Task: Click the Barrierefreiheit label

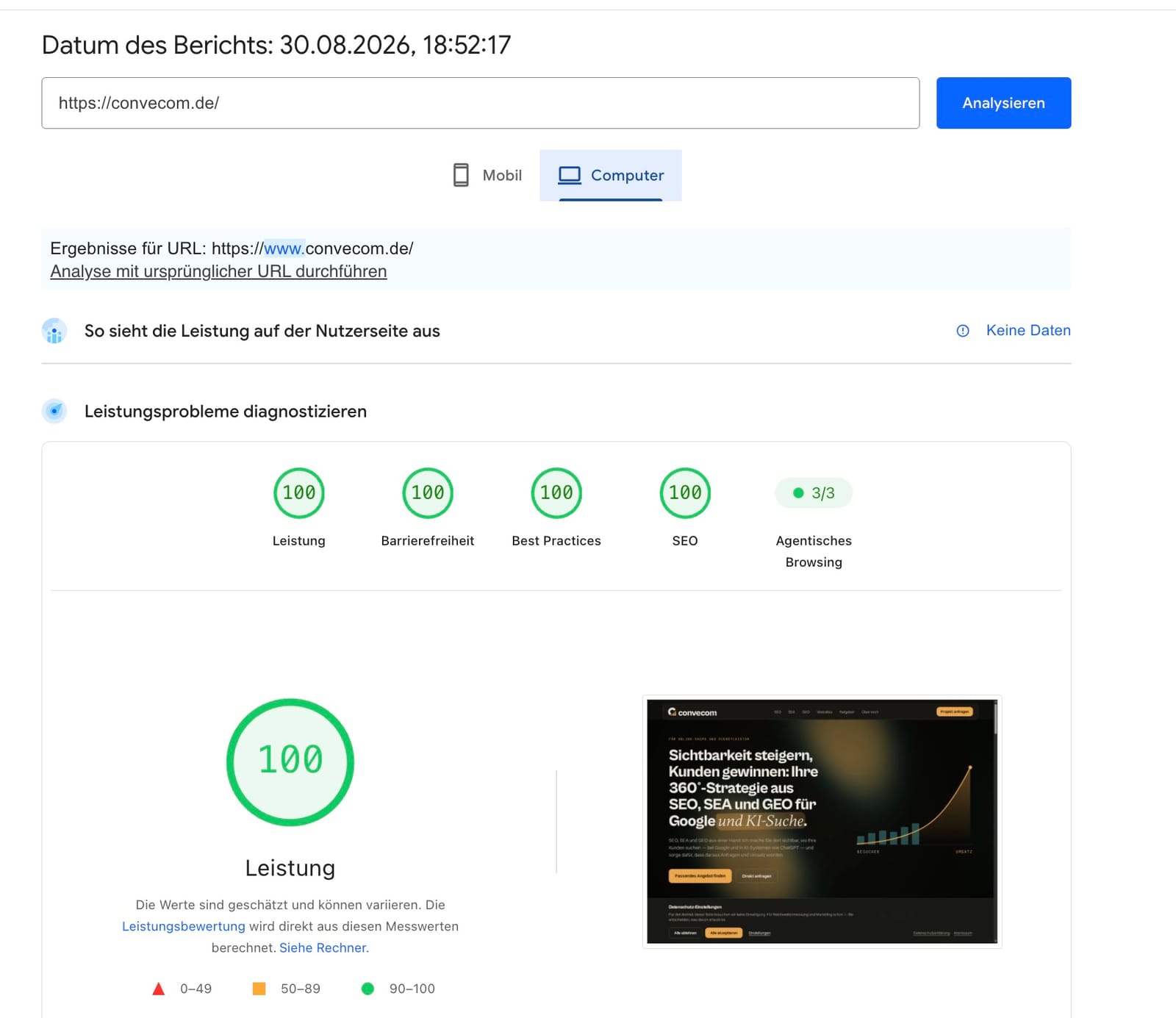Action: 428,540
